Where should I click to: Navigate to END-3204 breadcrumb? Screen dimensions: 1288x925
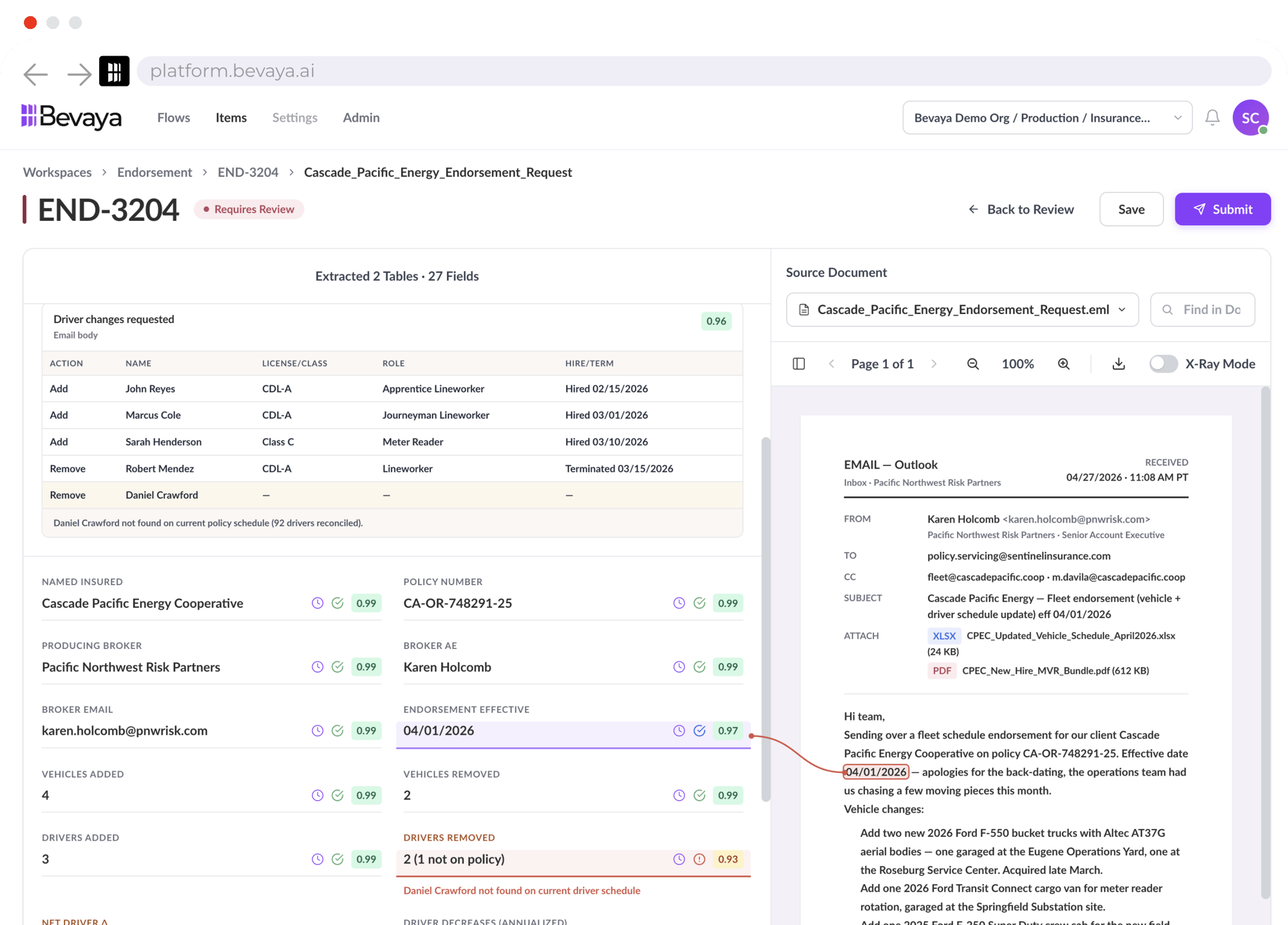[248, 172]
